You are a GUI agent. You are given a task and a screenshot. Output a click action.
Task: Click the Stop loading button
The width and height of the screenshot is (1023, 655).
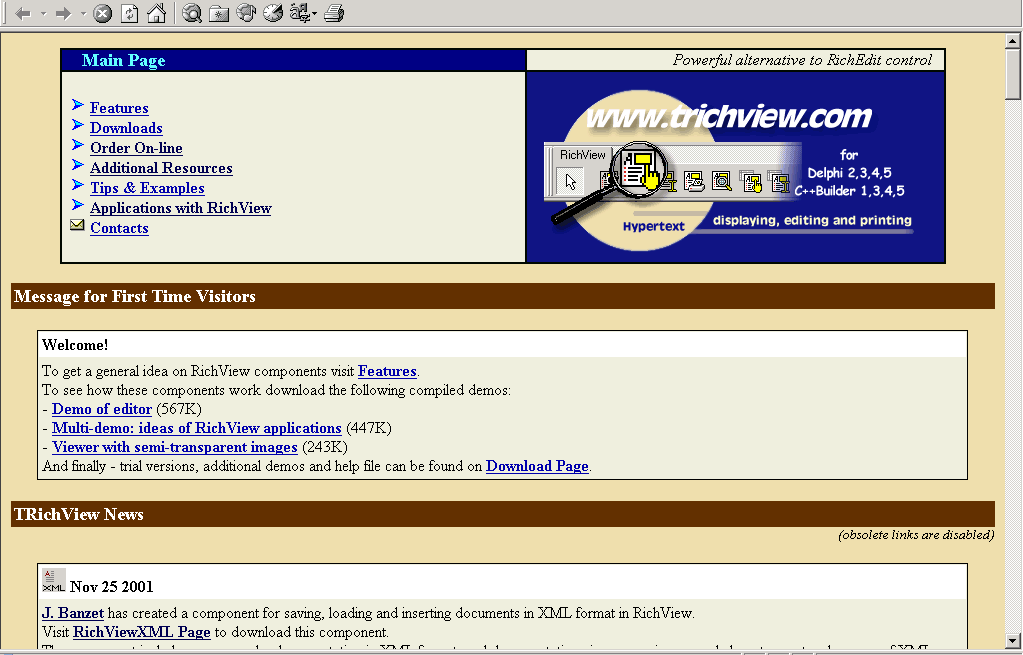pyautogui.click(x=102, y=14)
